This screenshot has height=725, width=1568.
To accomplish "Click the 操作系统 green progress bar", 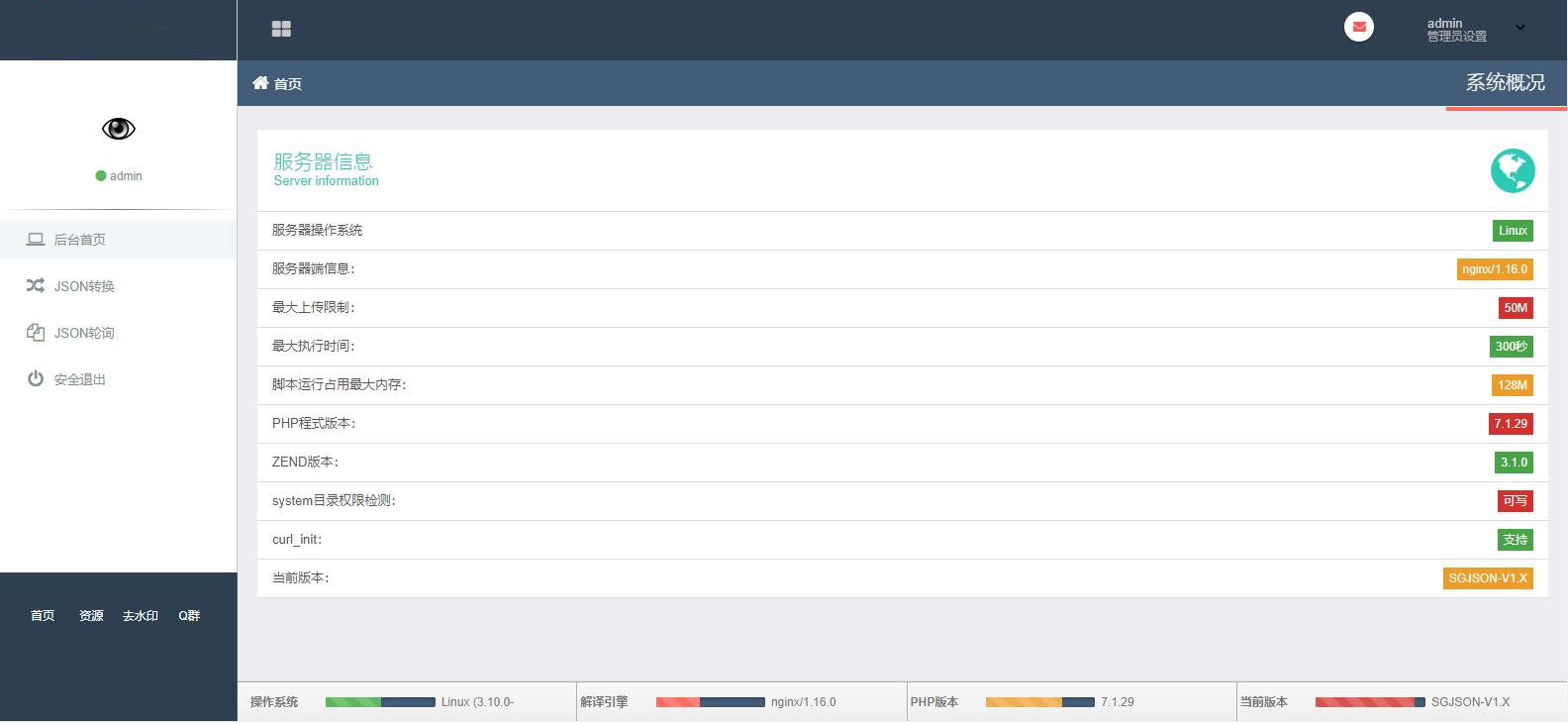I will (x=380, y=702).
